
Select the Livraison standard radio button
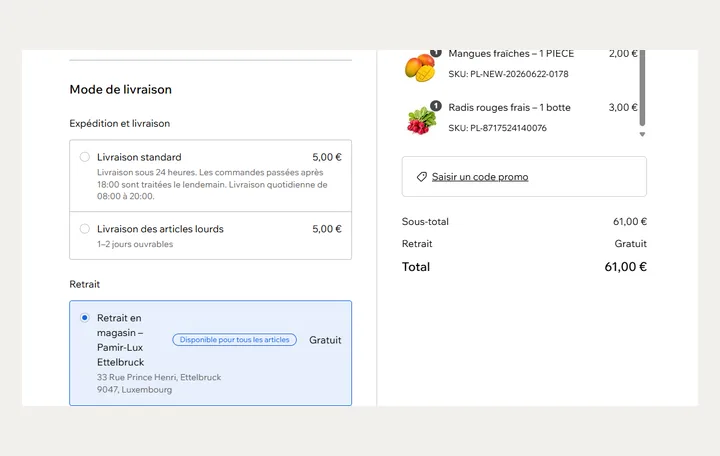coord(84,157)
